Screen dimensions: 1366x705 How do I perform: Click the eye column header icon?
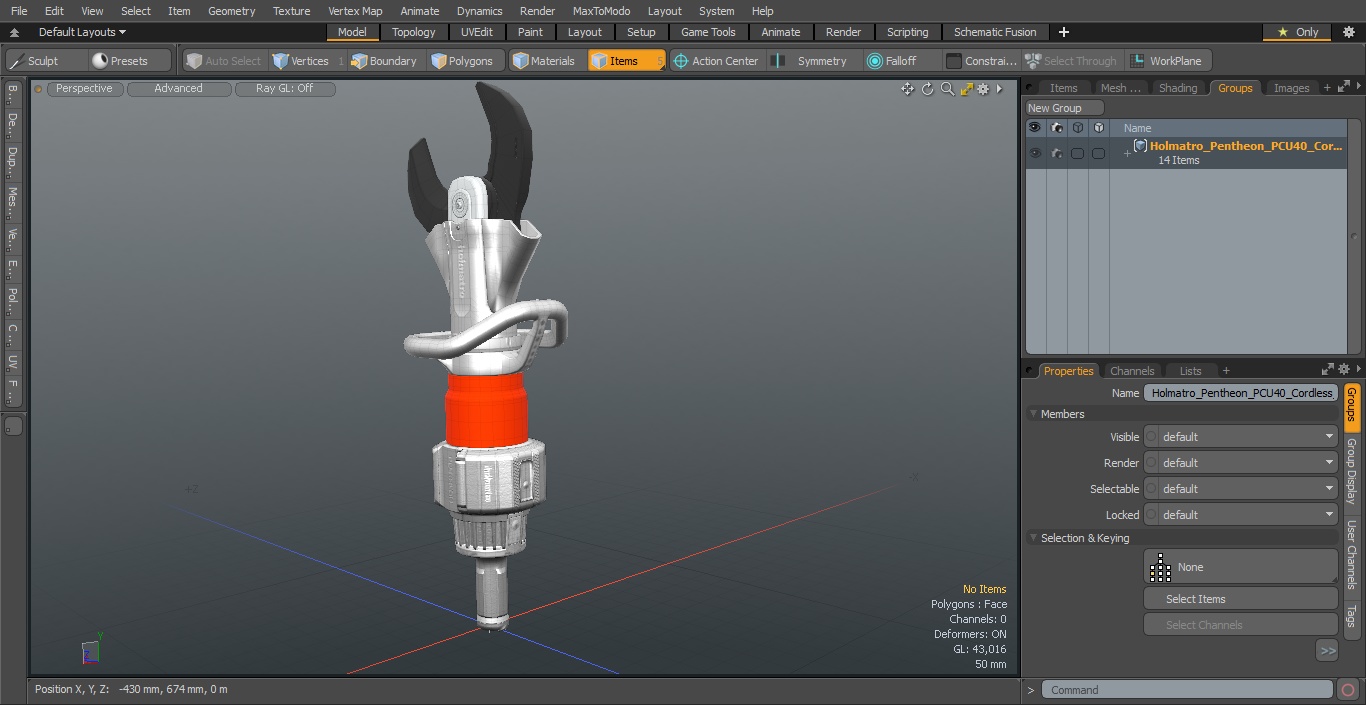click(1035, 128)
